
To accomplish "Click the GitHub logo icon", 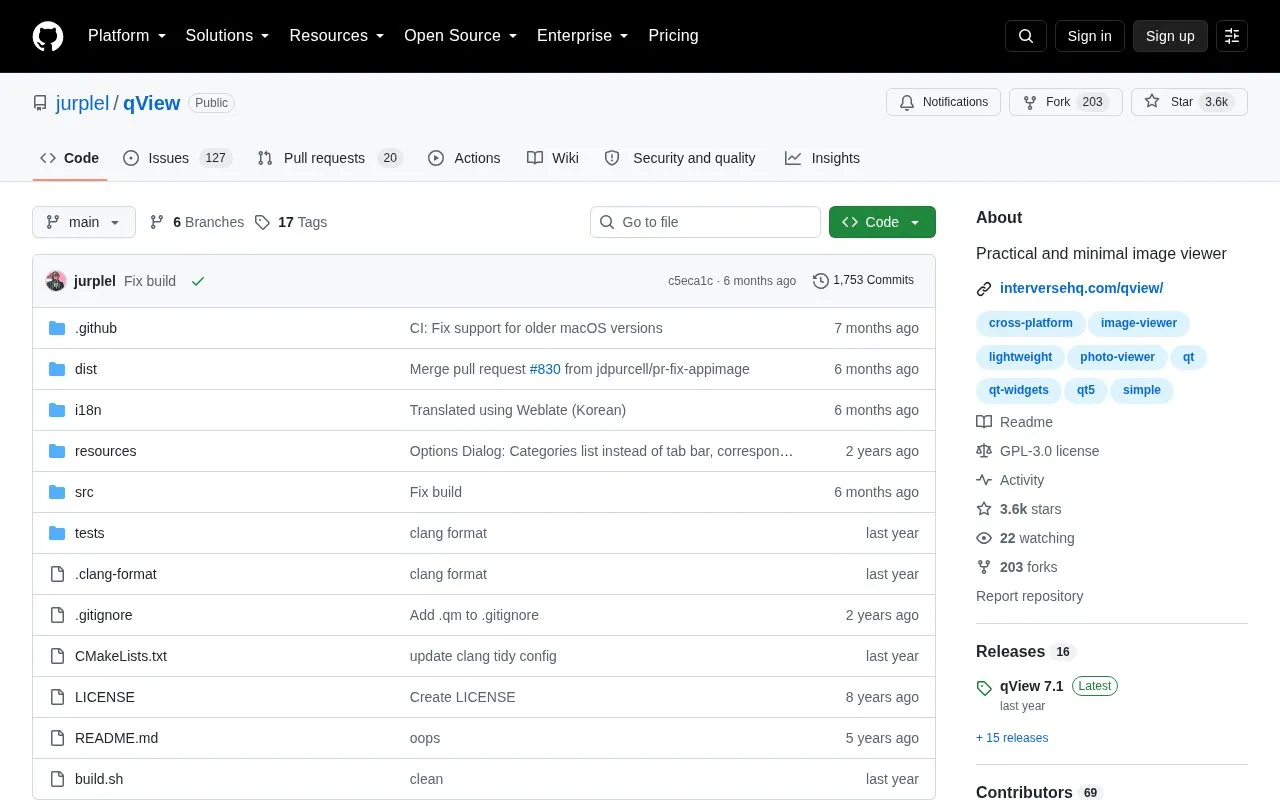I will pyautogui.click(x=48, y=36).
